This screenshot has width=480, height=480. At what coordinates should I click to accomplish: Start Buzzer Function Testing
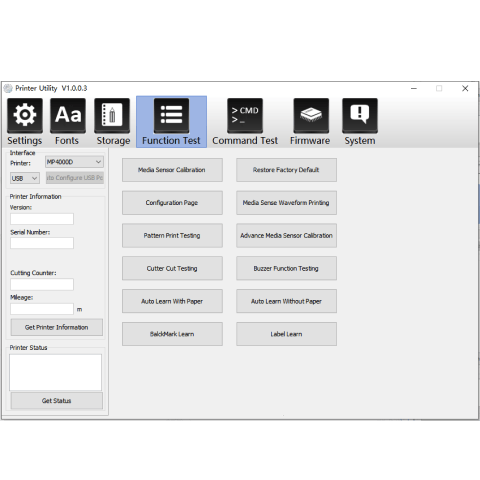pos(286,268)
